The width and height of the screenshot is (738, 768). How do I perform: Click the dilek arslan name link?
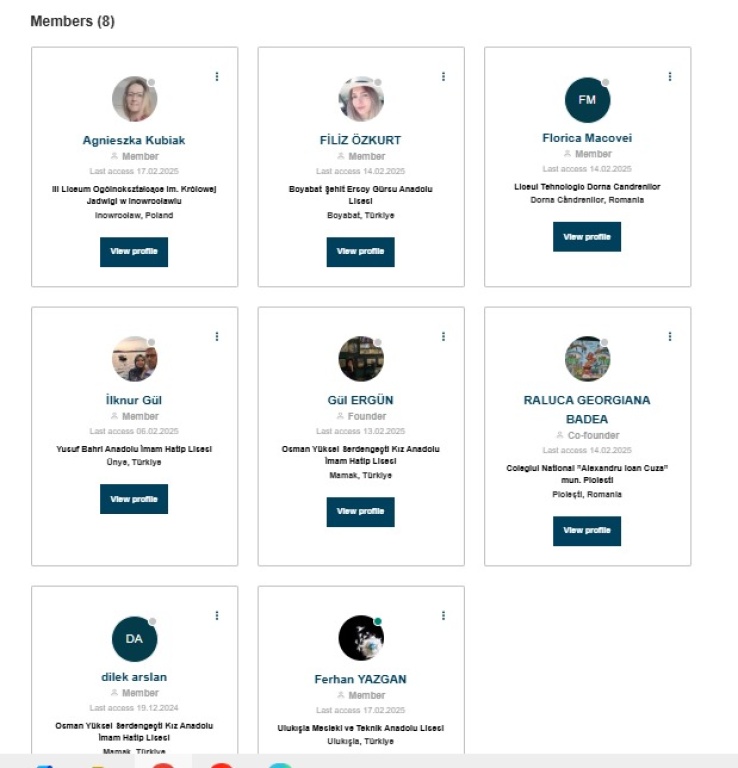[134, 677]
